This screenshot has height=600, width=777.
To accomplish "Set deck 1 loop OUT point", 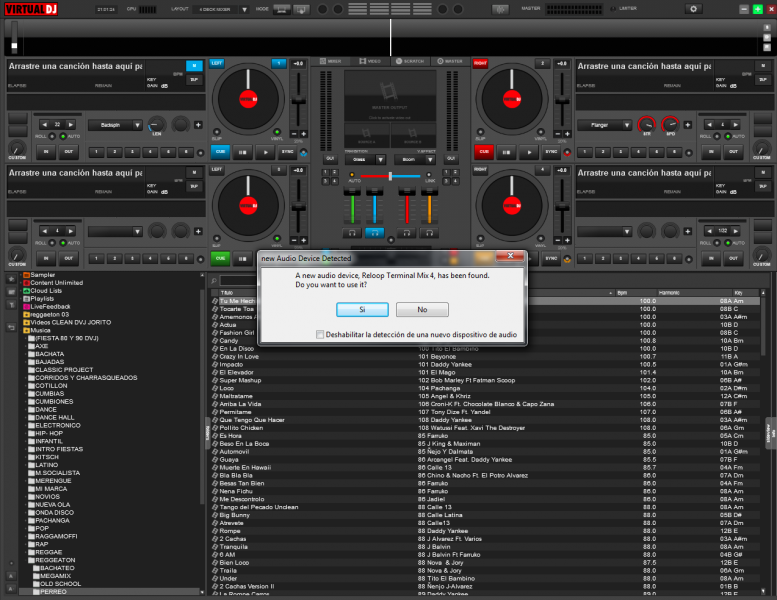I will [68, 152].
